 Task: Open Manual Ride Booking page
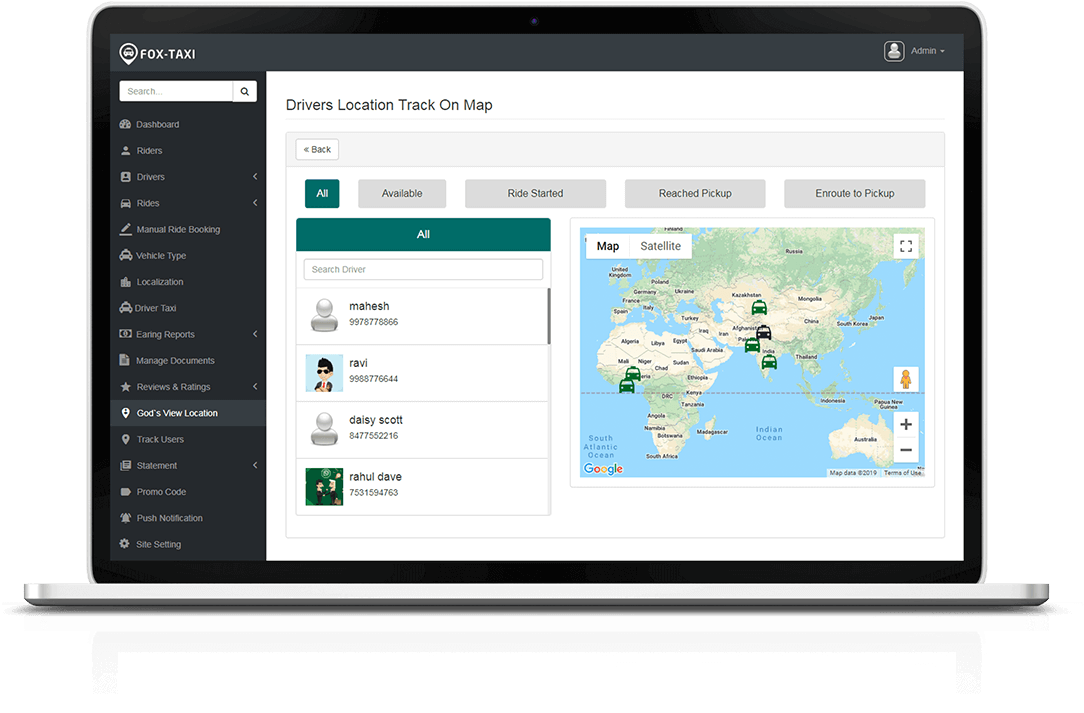(178, 230)
